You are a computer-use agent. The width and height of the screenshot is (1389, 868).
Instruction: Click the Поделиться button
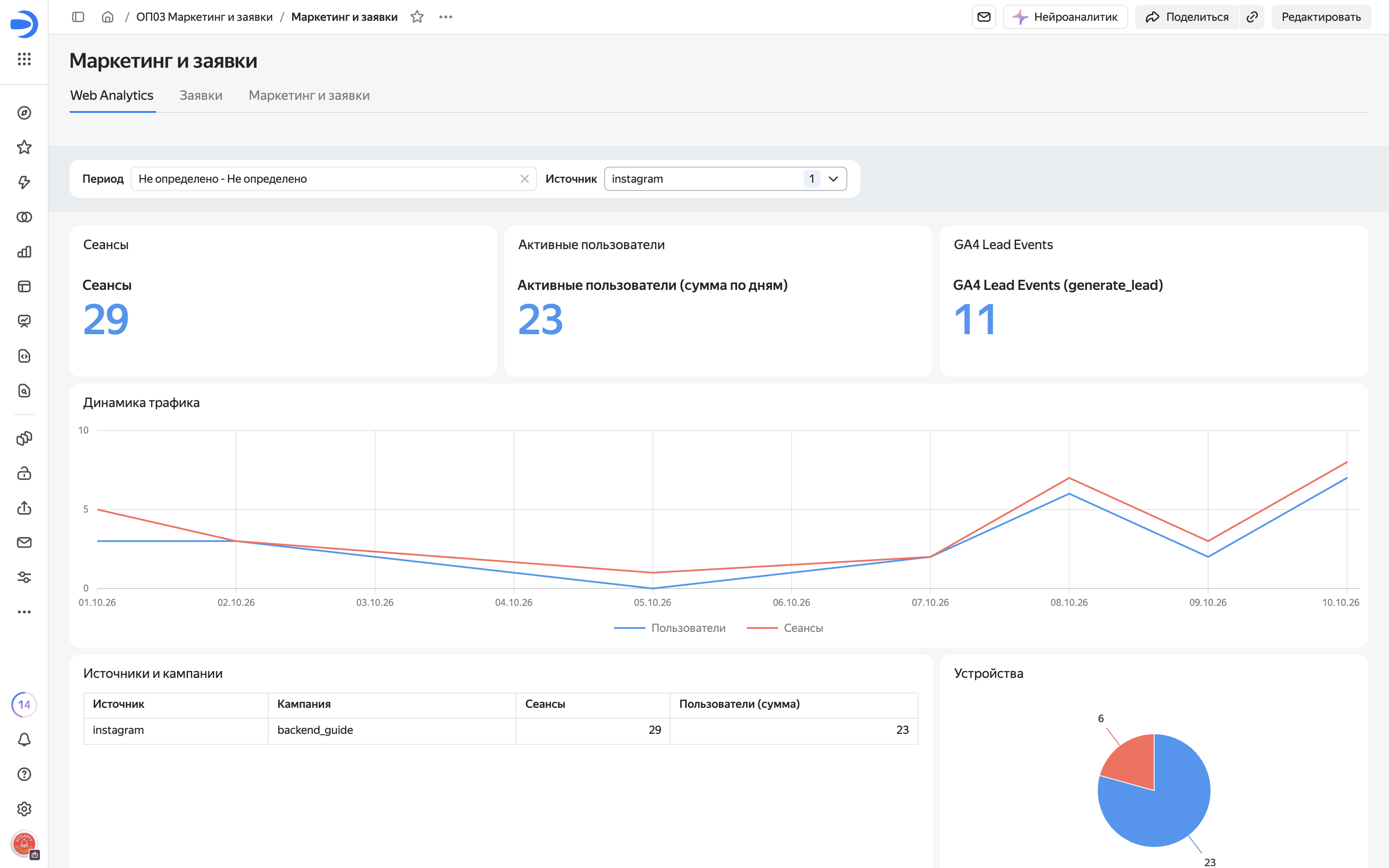1187,17
